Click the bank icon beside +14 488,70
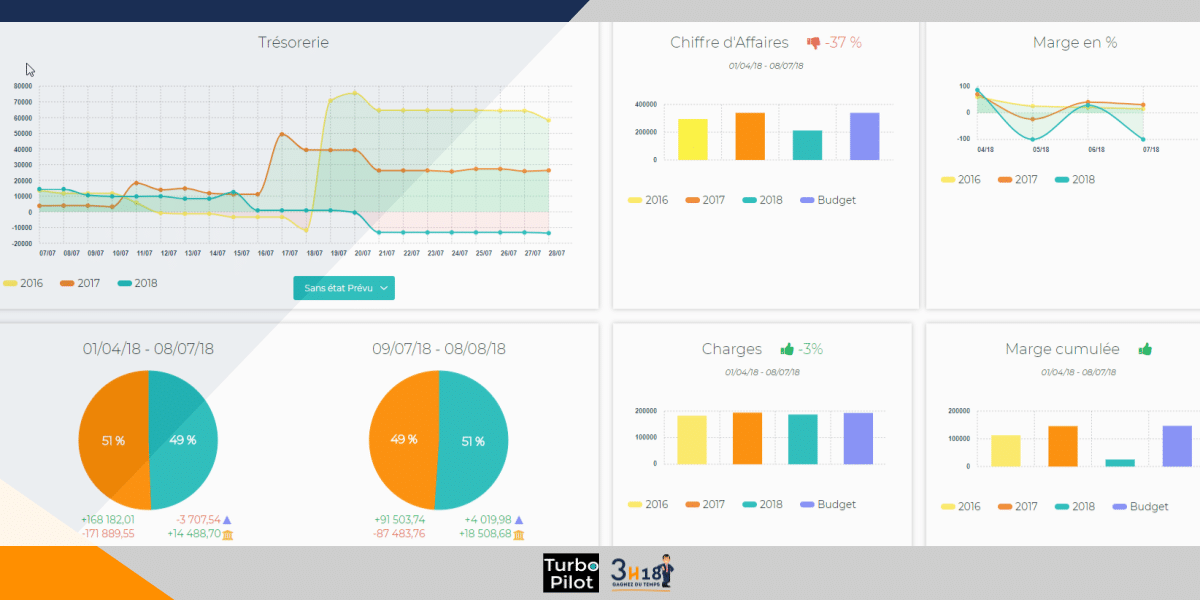The width and height of the screenshot is (1200, 600). pos(228,535)
